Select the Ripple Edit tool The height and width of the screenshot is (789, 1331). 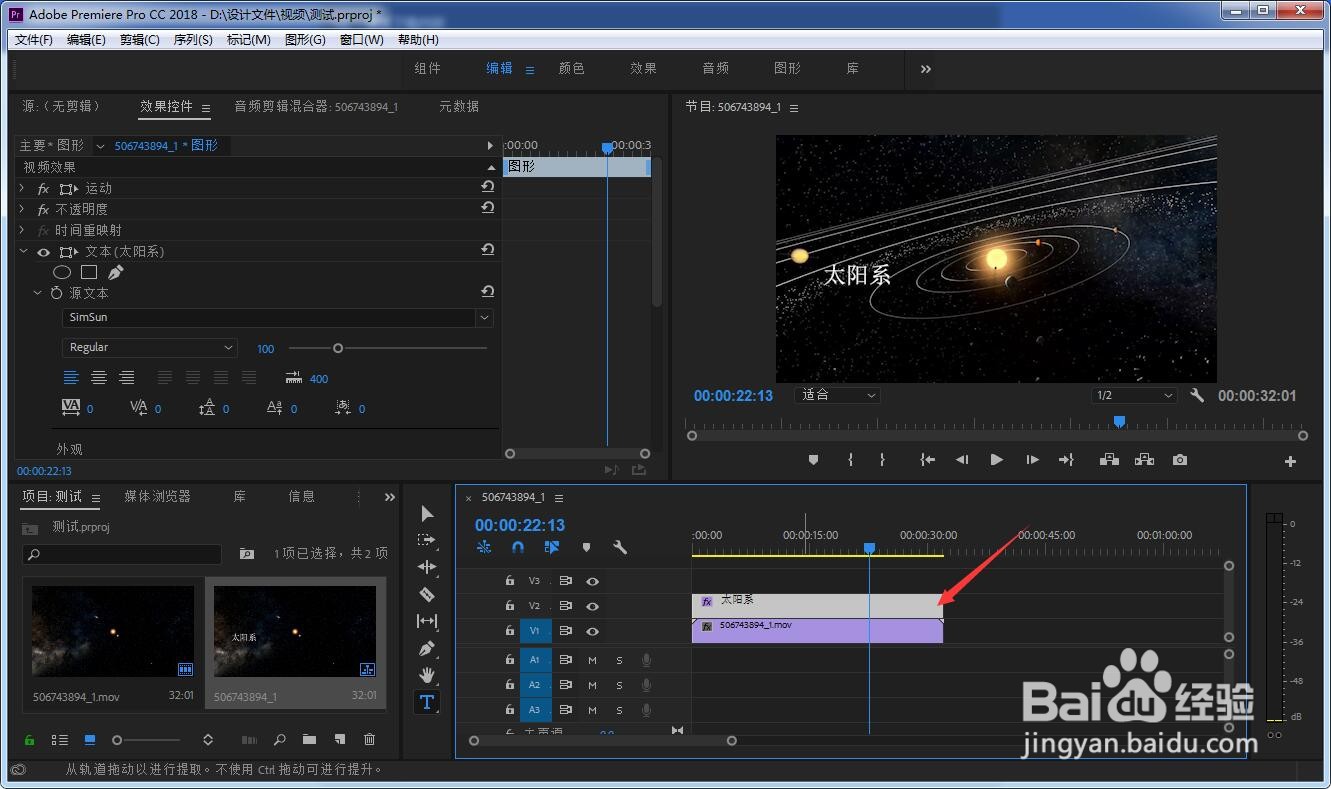coord(427,567)
